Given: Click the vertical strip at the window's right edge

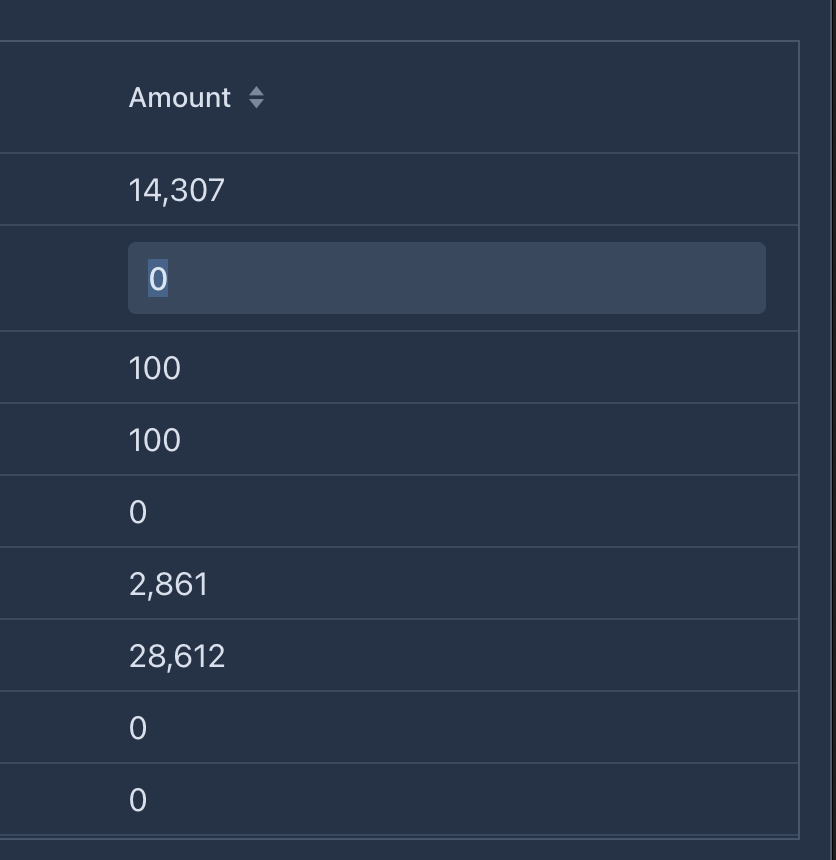Looking at the screenshot, I should pos(833,430).
